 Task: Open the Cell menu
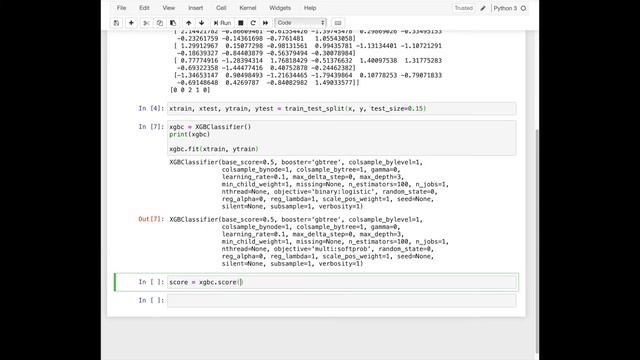pyautogui.click(x=221, y=8)
